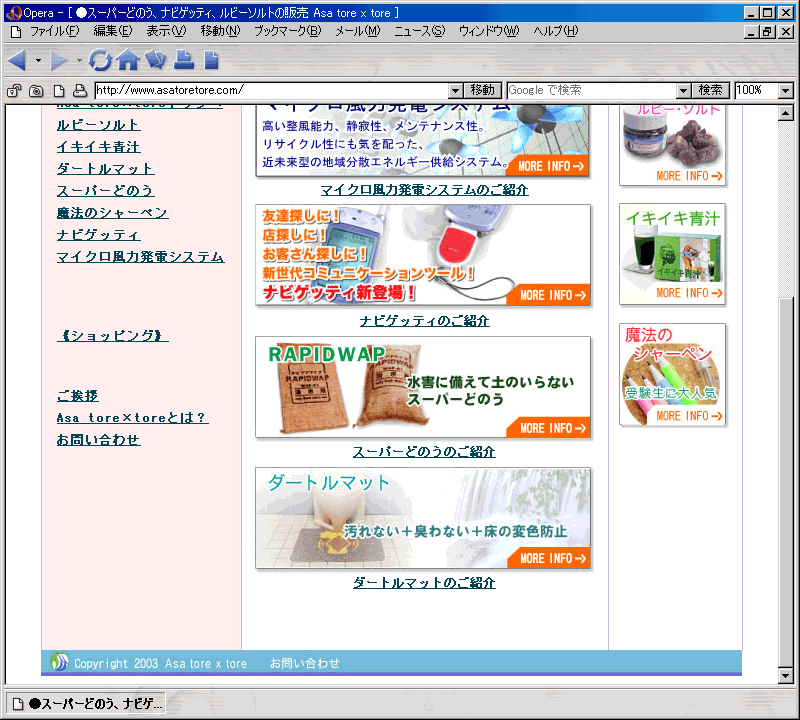Click the page scrollbar down arrow
The width and height of the screenshot is (800, 720).
(786, 676)
